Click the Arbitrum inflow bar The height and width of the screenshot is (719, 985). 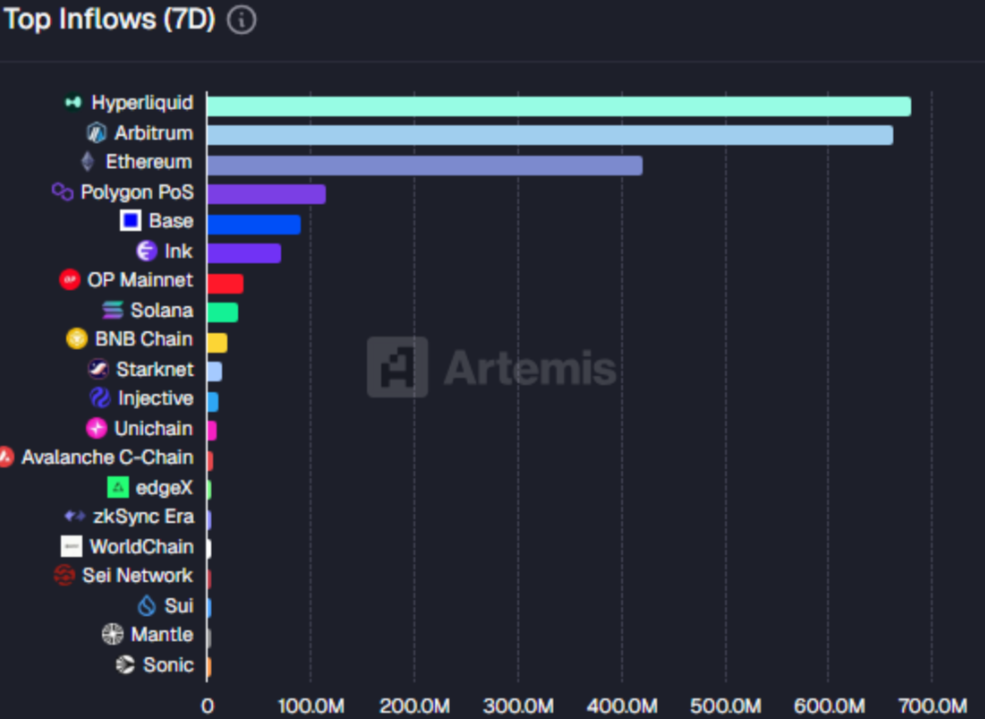coord(549,136)
